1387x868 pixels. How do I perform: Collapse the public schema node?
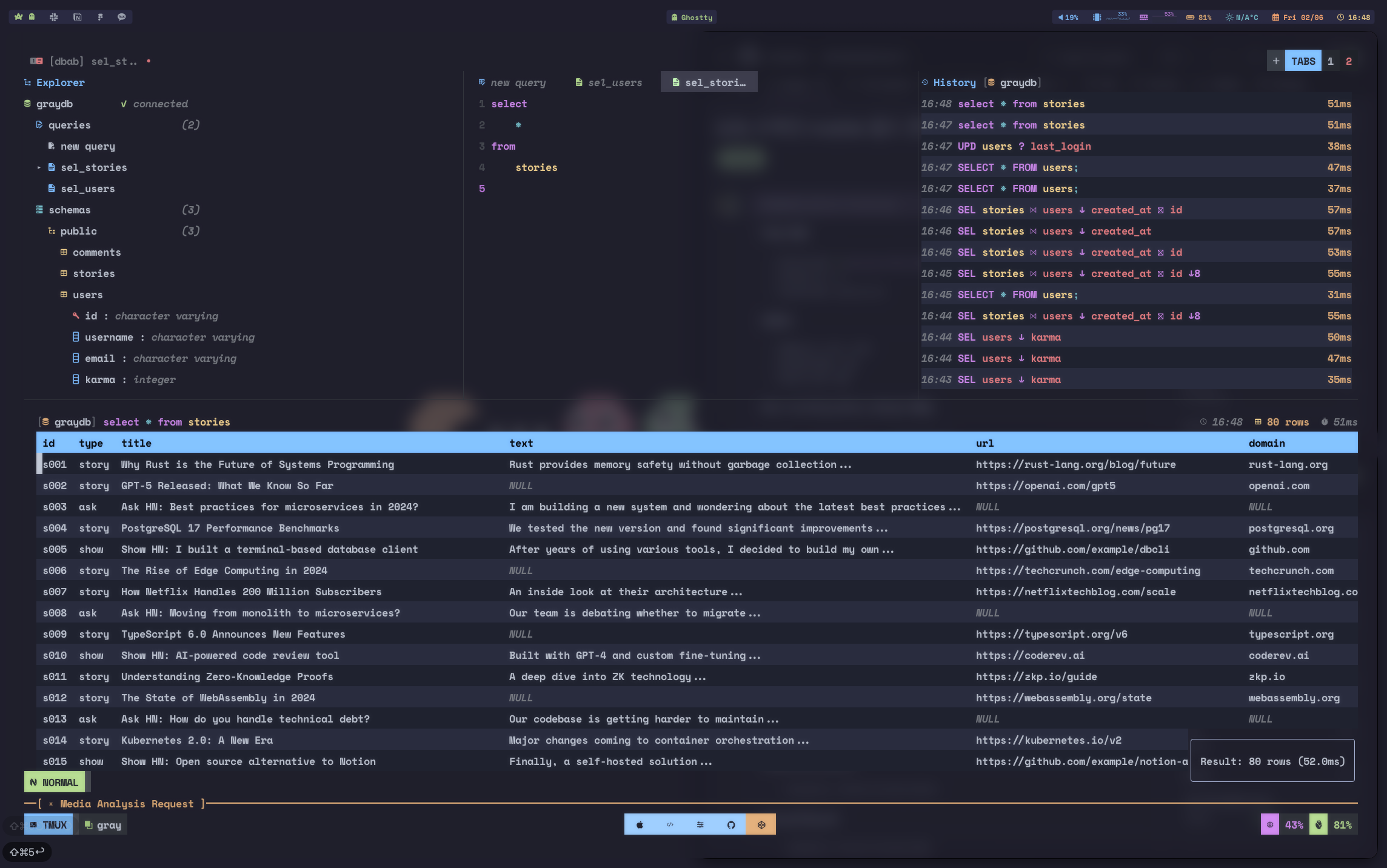coord(78,231)
